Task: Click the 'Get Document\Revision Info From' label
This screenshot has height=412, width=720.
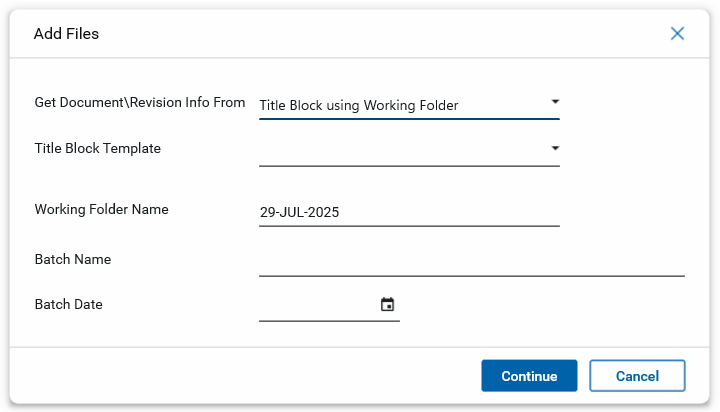Action: point(140,103)
